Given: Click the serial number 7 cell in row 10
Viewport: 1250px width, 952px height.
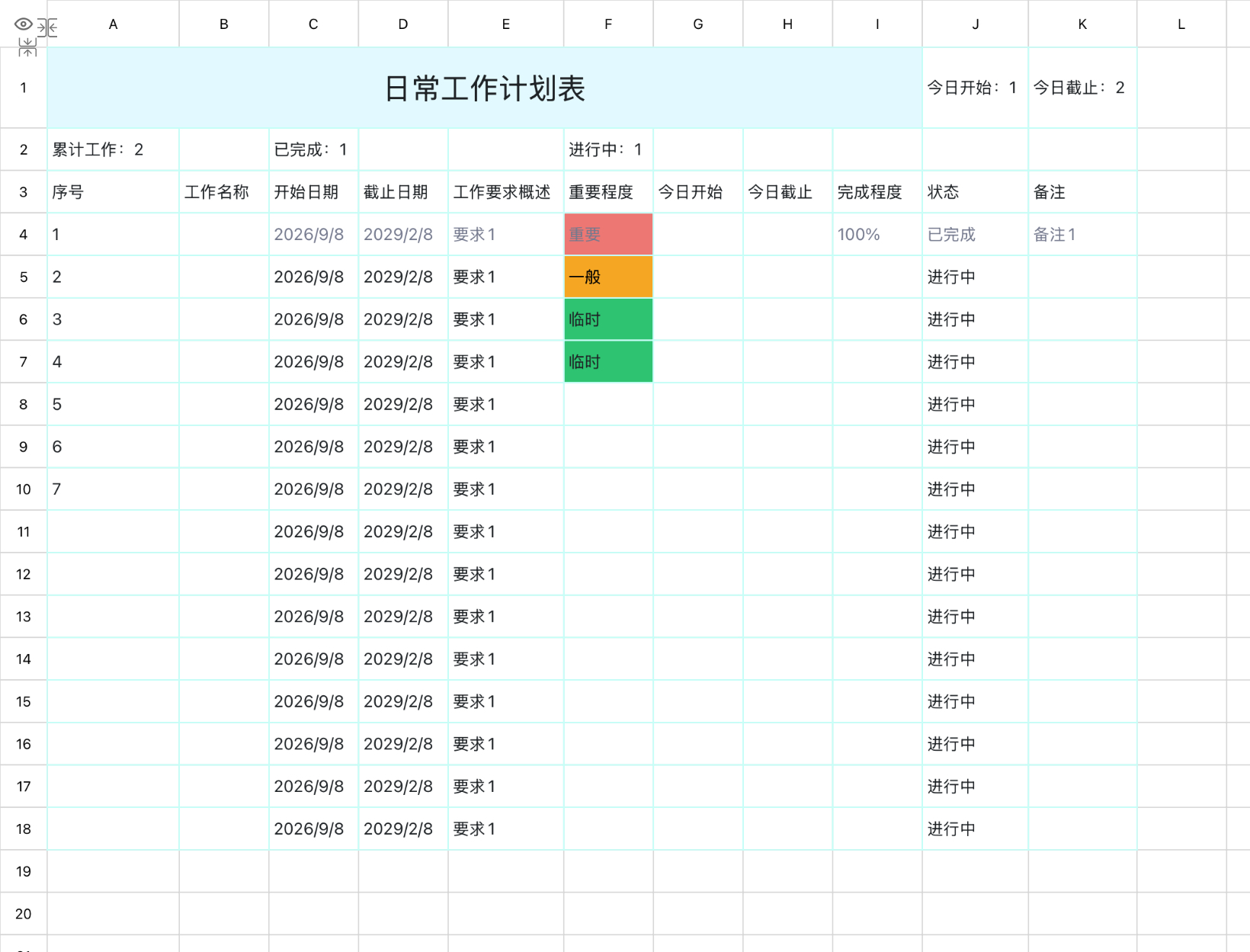Looking at the screenshot, I should point(113,489).
